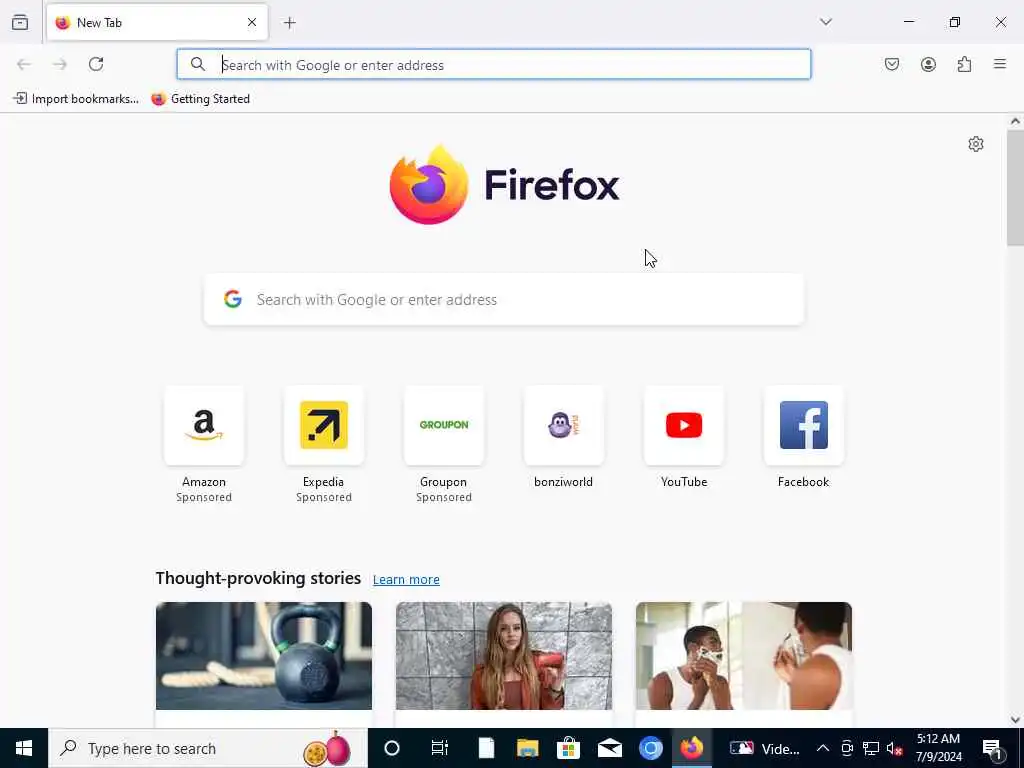1024x768 pixels.
Task: Click the page scrollbar up arrow
Action: pyautogui.click(x=1015, y=121)
